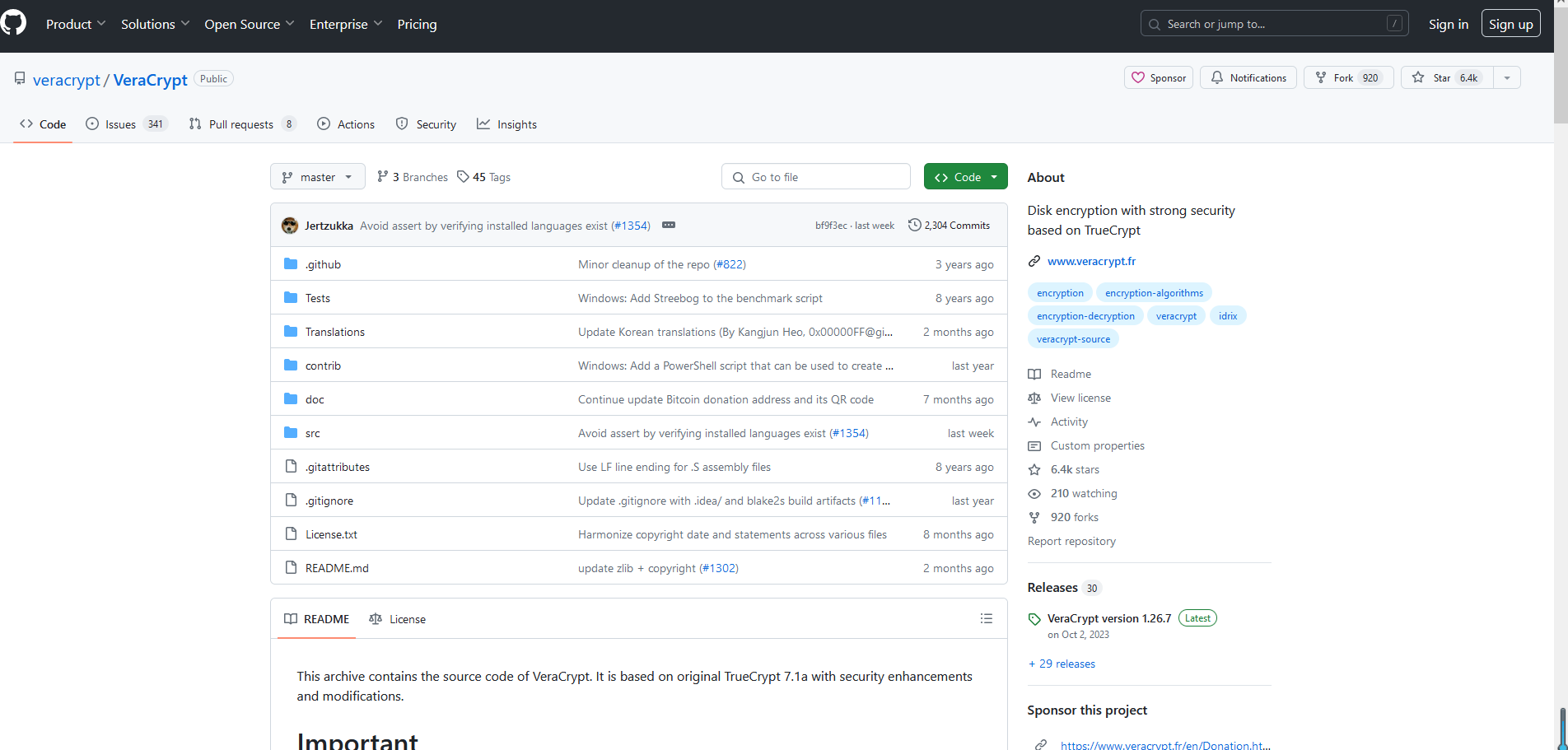The height and width of the screenshot is (750, 1568).
Task: Click the GitHub logo icon
Action: [x=13, y=23]
